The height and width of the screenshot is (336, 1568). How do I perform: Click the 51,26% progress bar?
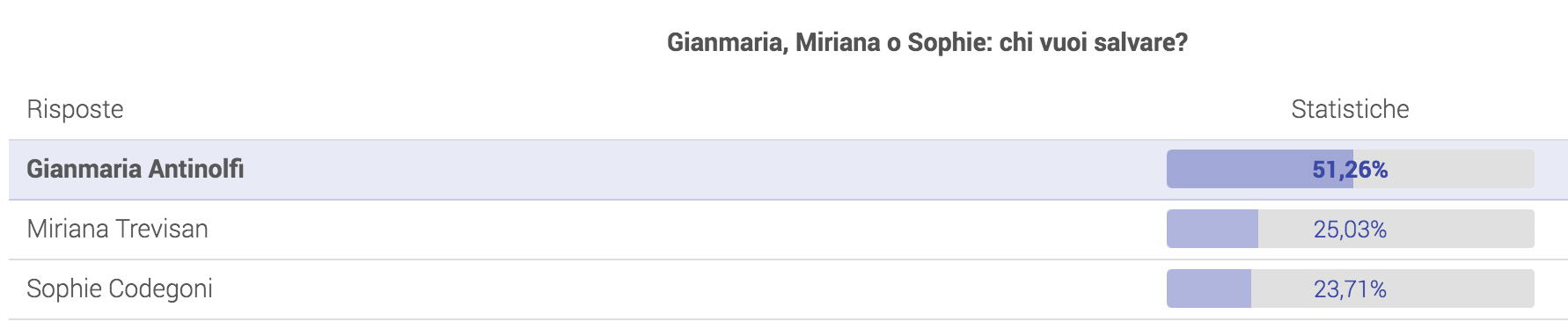pos(1351,169)
